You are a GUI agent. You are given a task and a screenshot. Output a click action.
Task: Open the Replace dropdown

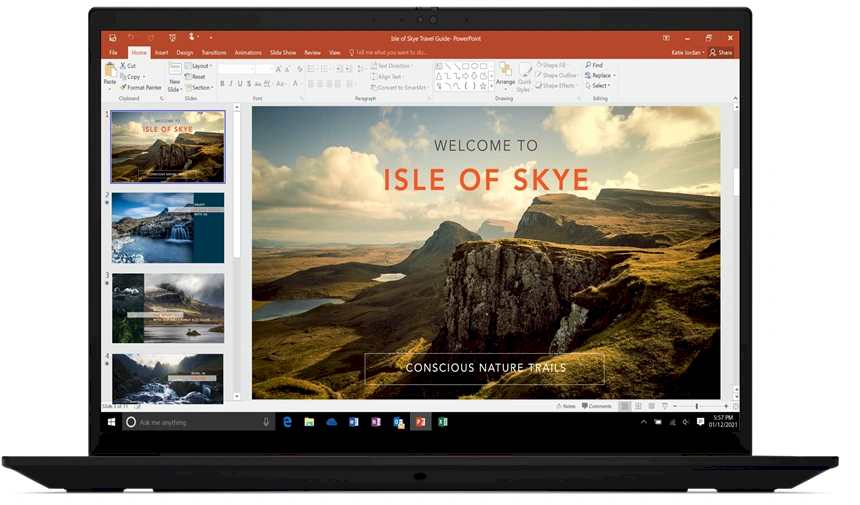click(601, 75)
